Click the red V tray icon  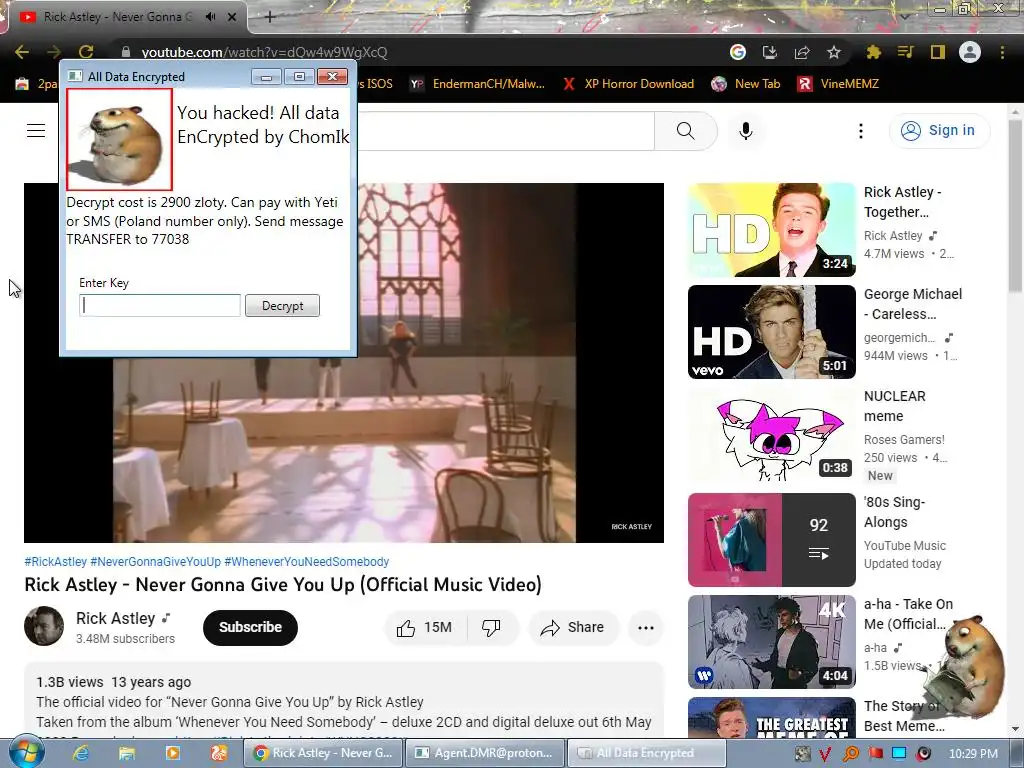click(x=825, y=754)
